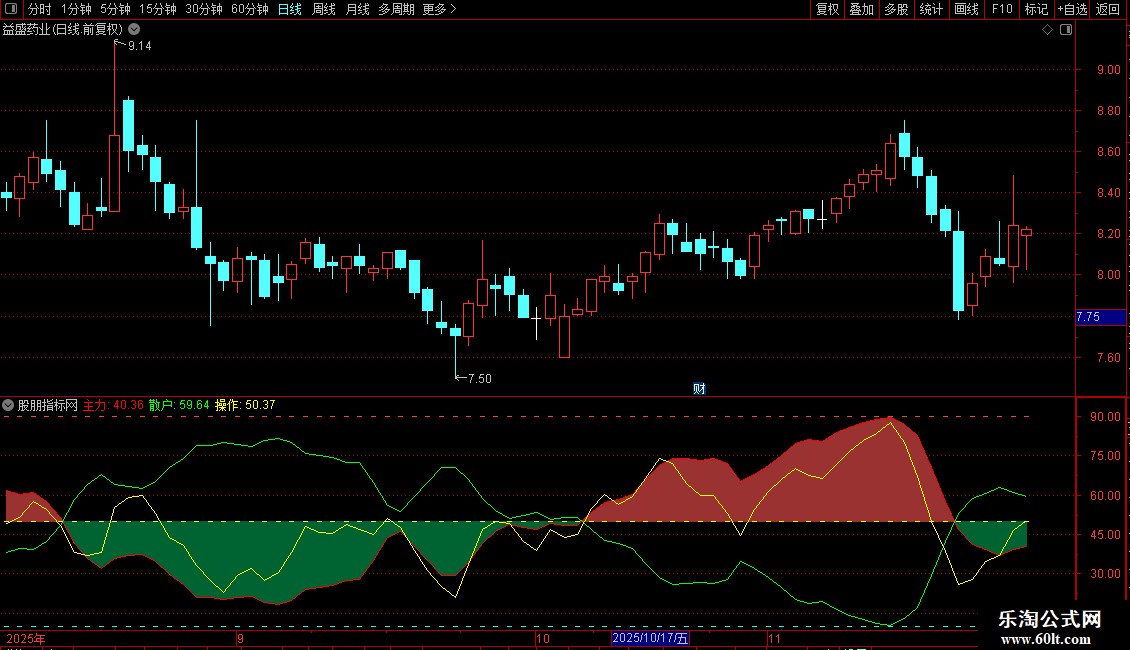The image size is (1130, 650).
Task: Click the 益盛药业(日线,前复权) title
Action: click(63, 30)
